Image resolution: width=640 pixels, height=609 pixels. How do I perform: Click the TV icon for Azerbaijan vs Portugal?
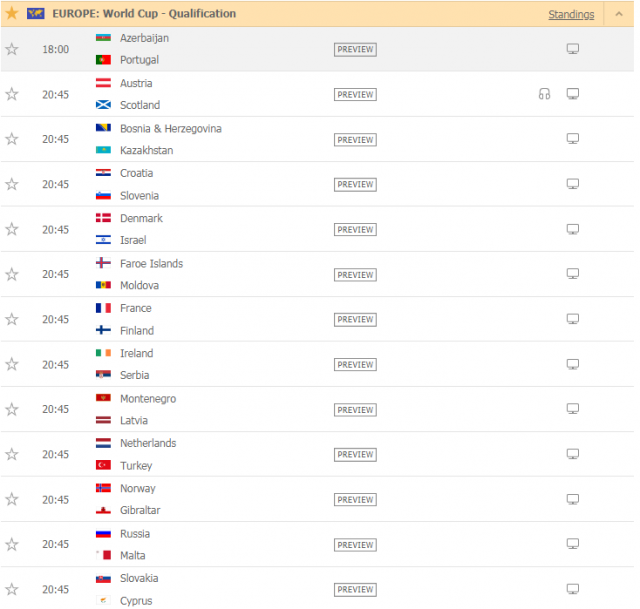pos(573,49)
